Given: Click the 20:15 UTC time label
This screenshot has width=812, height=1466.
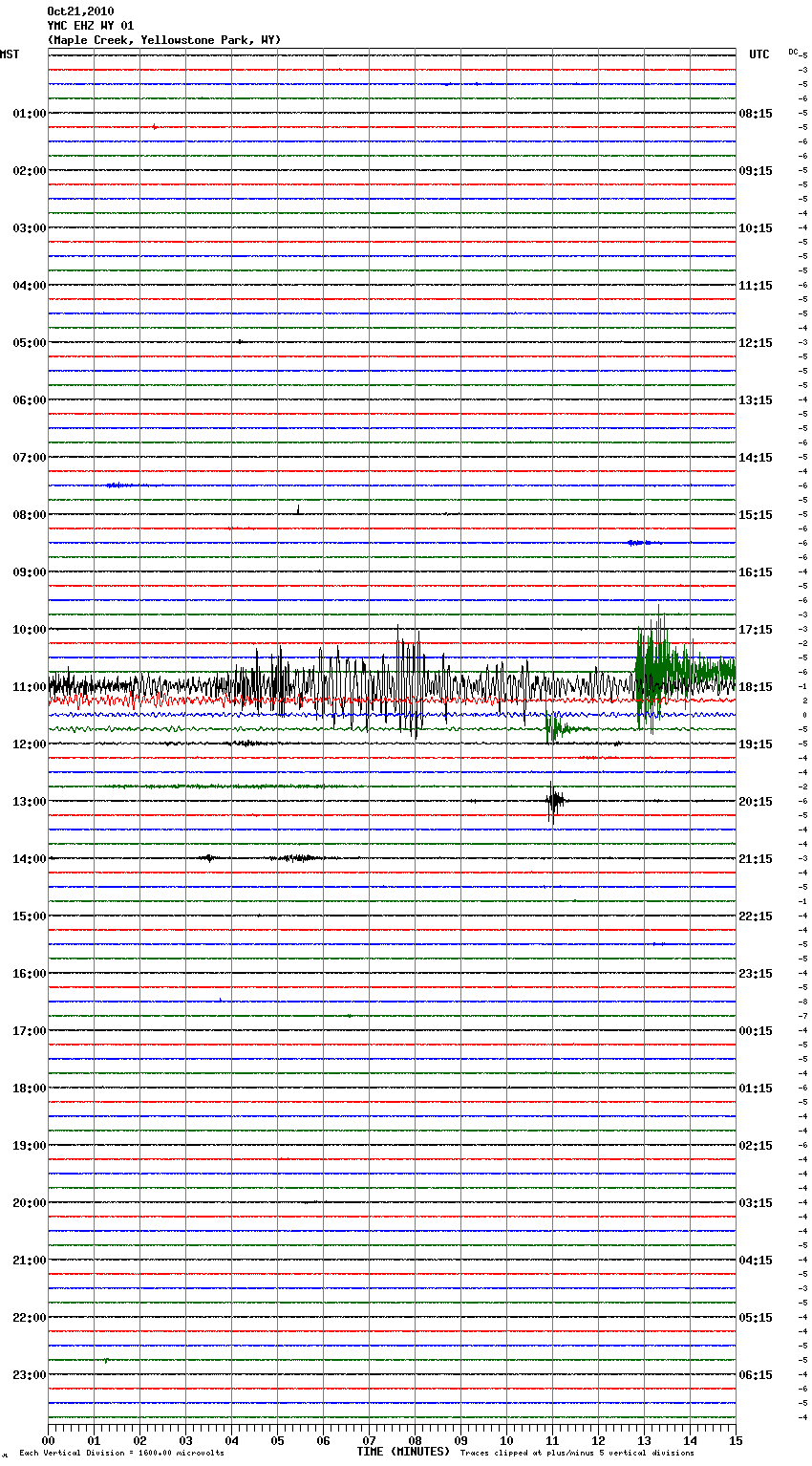Looking at the screenshot, I should click(x=756, y=802).
